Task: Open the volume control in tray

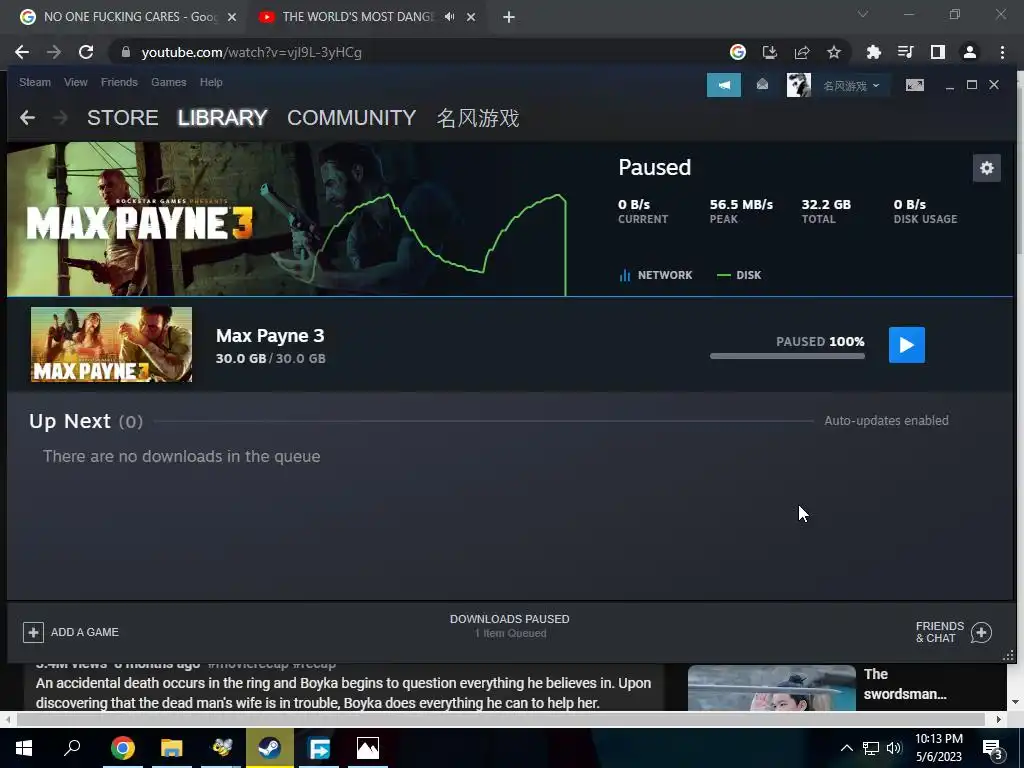Action: 894,748
